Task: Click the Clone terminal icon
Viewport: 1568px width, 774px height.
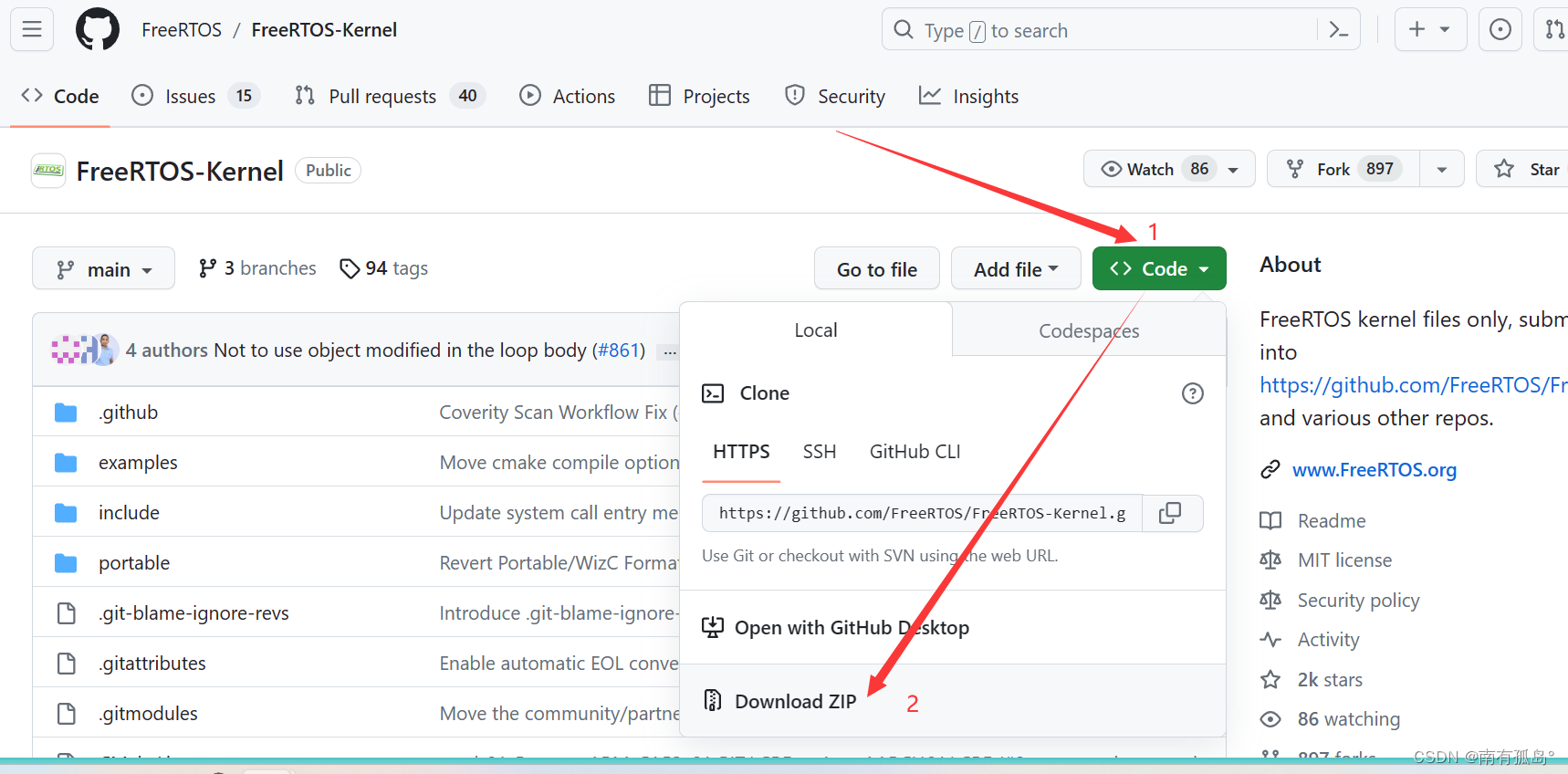Action: tap(713, 393)
